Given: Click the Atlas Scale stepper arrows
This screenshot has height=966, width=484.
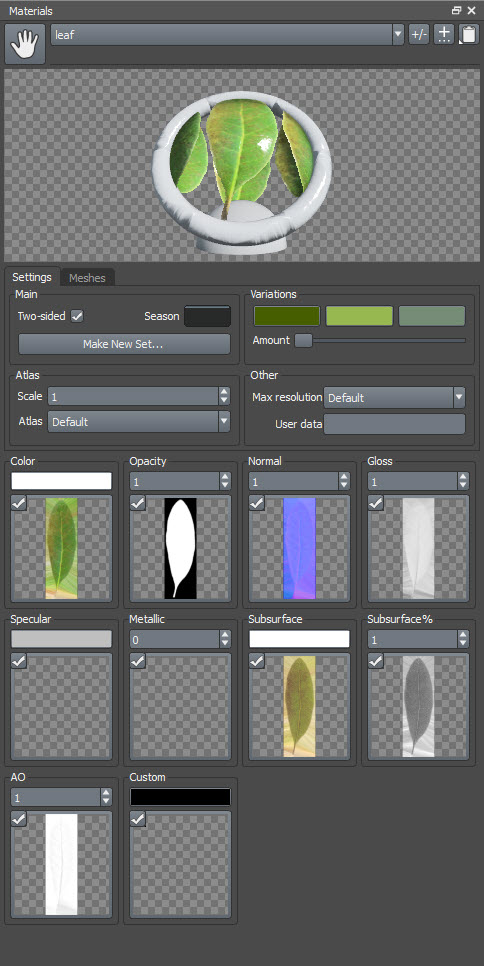Looking at the screenshot, I should point(224,397).
